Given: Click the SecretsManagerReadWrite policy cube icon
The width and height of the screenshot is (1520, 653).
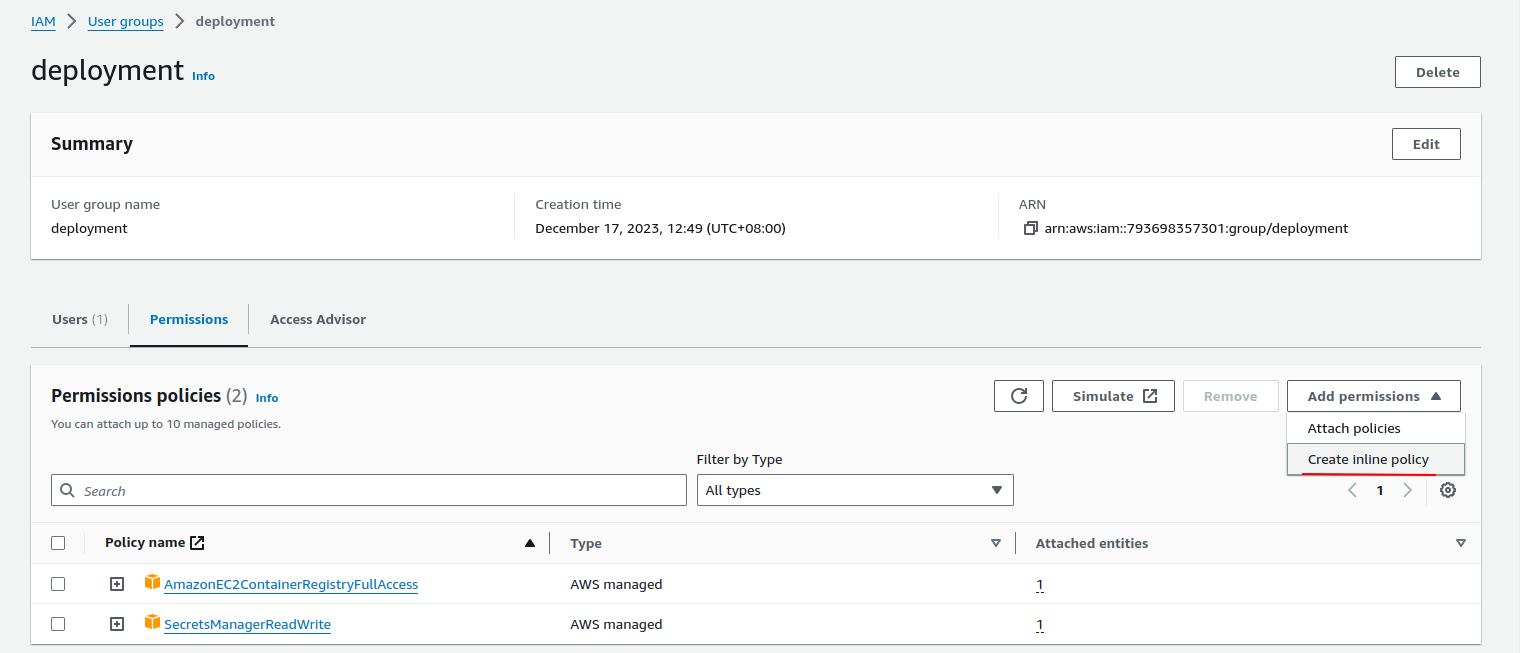Looking at the screenshot, I should pyautogui.click(x=152, y=623).
